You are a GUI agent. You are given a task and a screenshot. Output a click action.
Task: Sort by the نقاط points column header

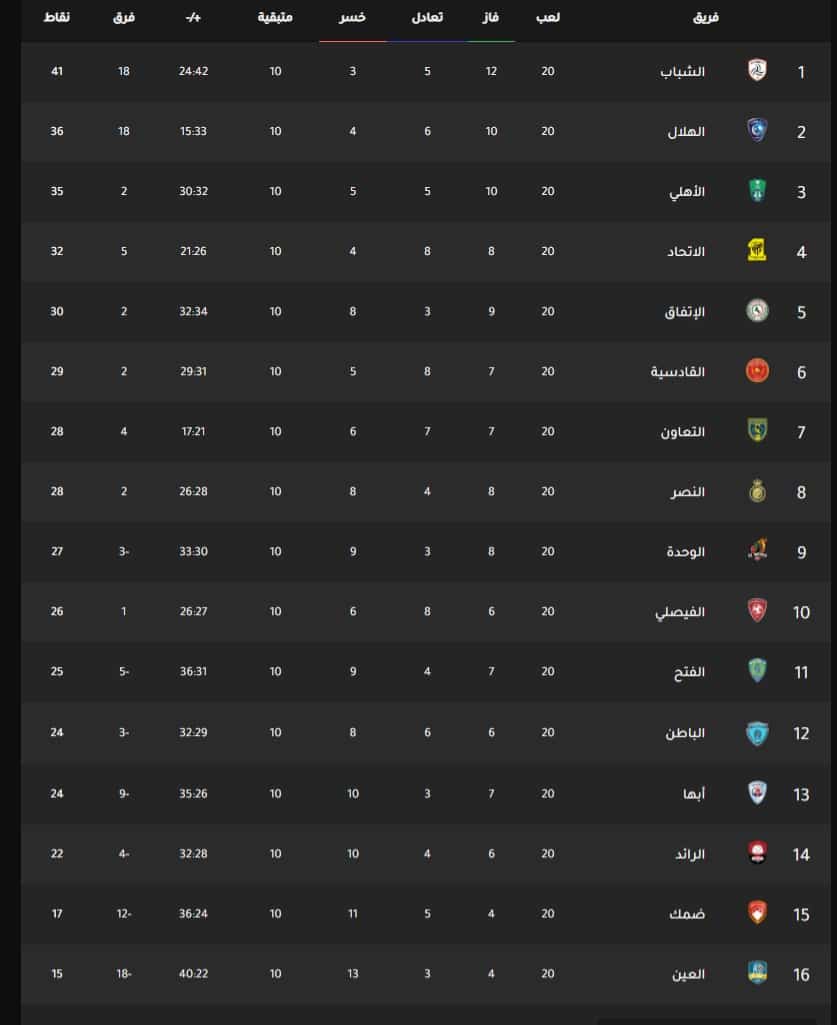pos(57,18)
